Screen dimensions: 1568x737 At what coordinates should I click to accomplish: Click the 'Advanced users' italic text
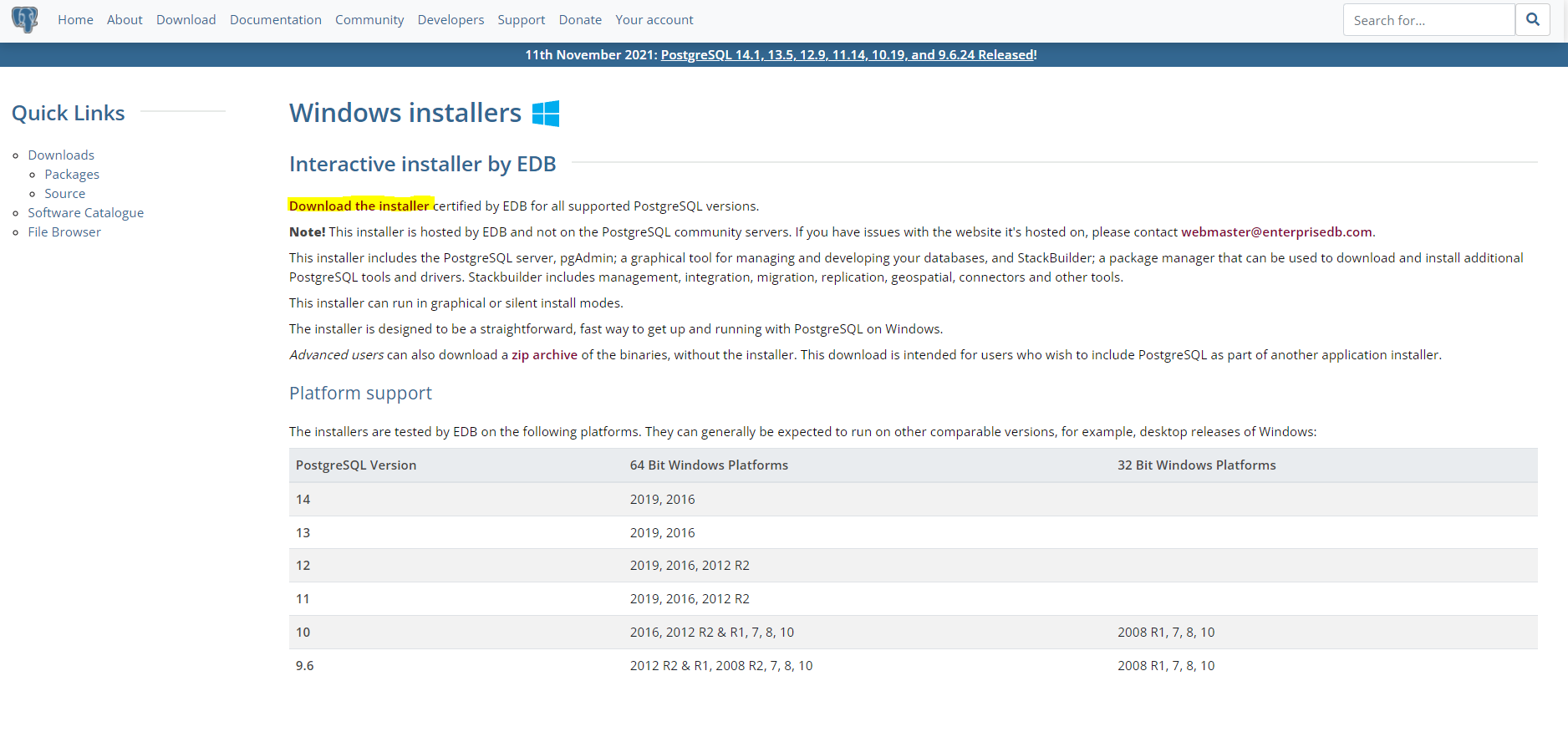pos(337,354)
